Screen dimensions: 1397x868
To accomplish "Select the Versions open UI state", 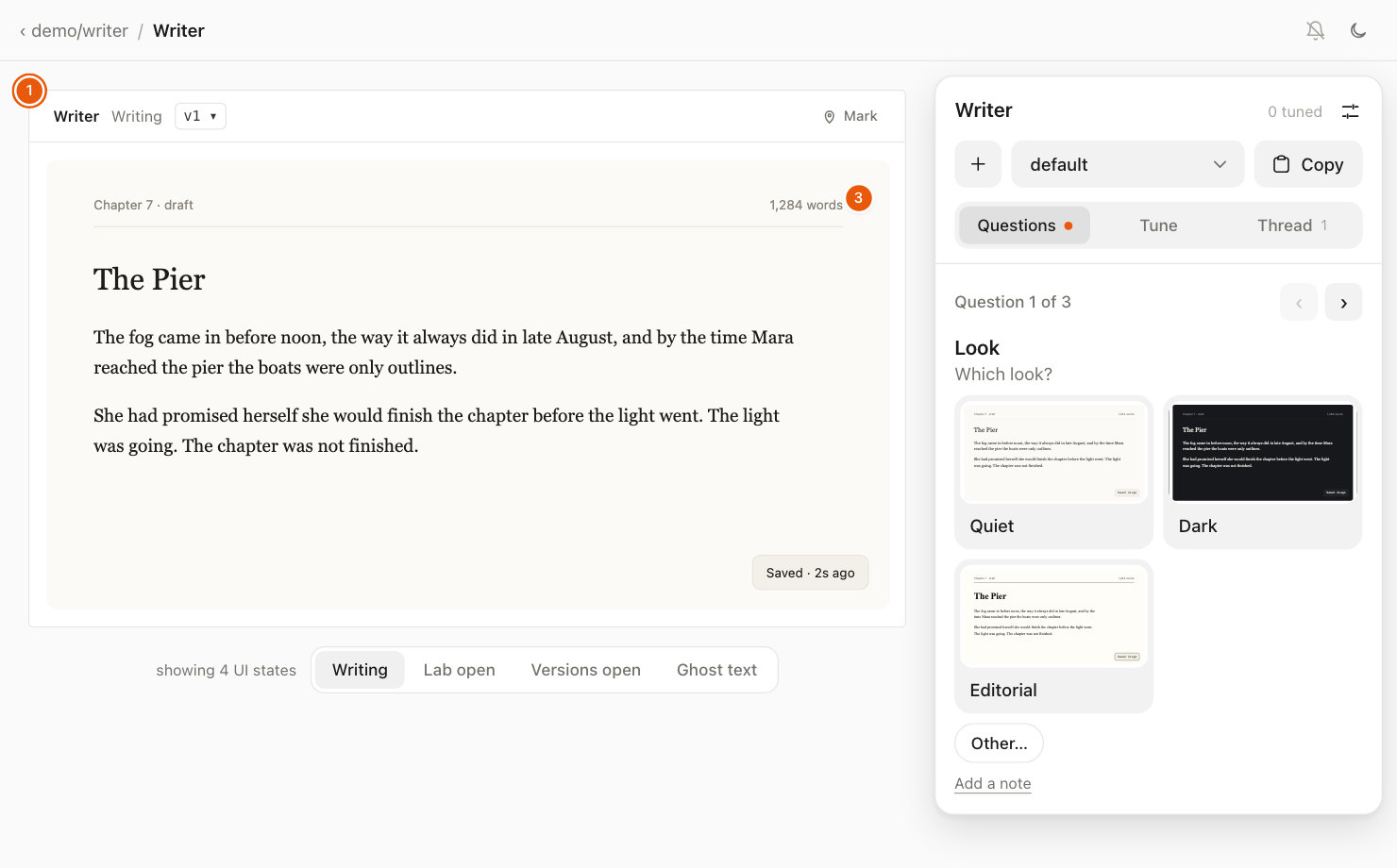I will tap(585, 670).
